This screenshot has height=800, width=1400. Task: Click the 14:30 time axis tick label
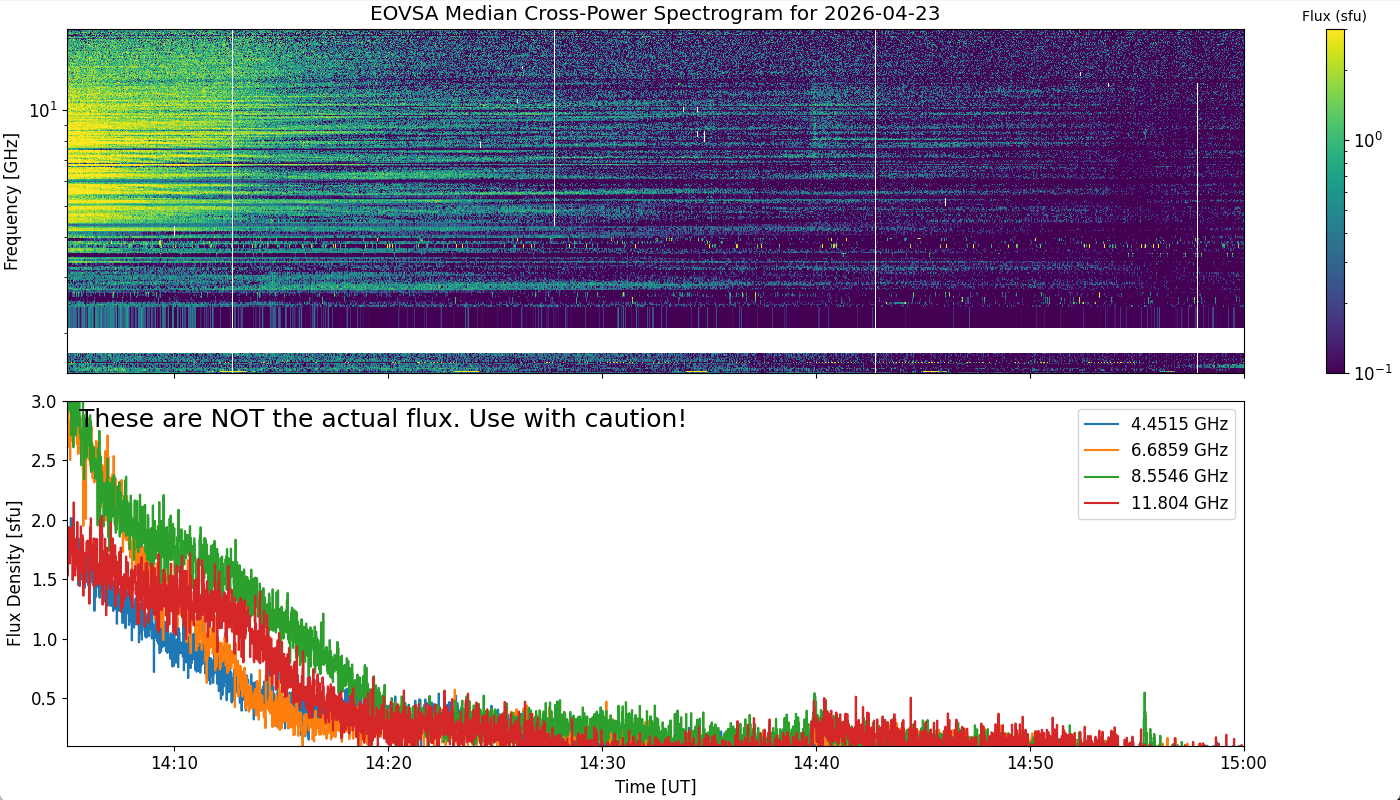(x=602, y=764)
